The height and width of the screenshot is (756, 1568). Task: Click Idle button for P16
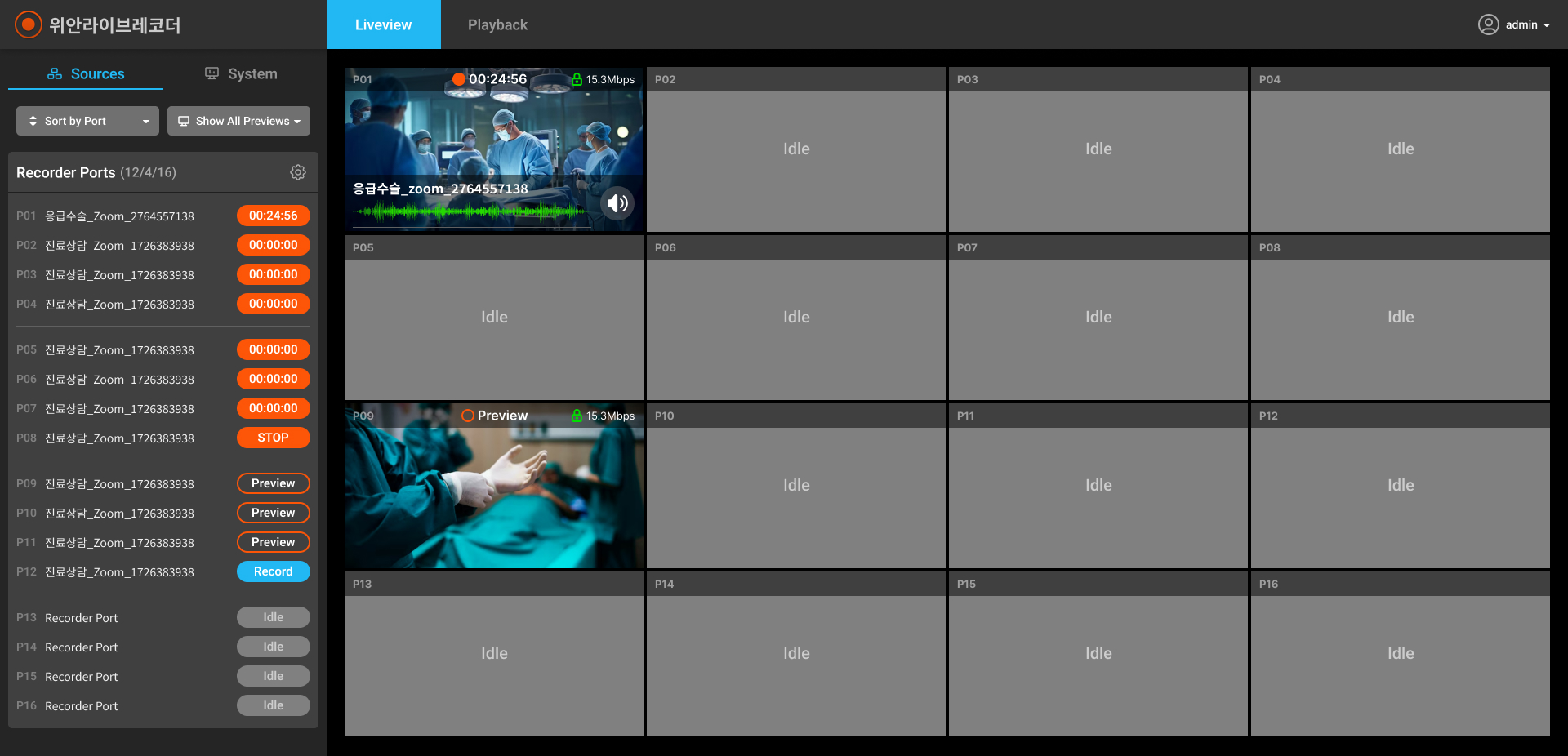[274, 705]
